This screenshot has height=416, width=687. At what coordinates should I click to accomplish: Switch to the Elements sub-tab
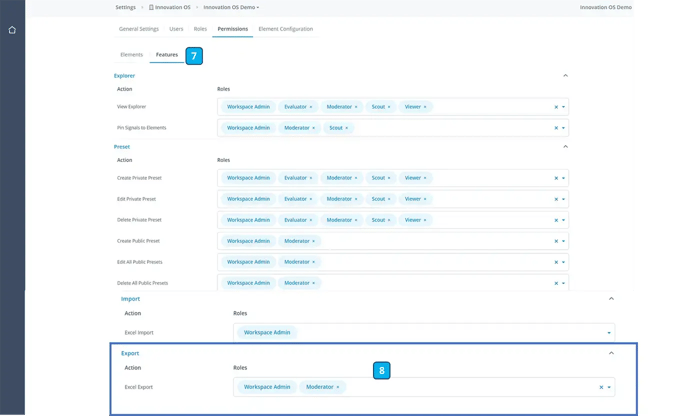click(131, 55)
